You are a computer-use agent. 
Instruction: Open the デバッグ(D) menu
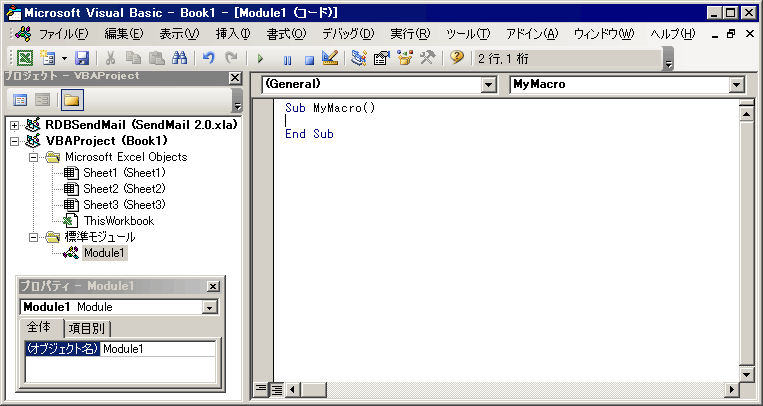click(x=348, y=34)
